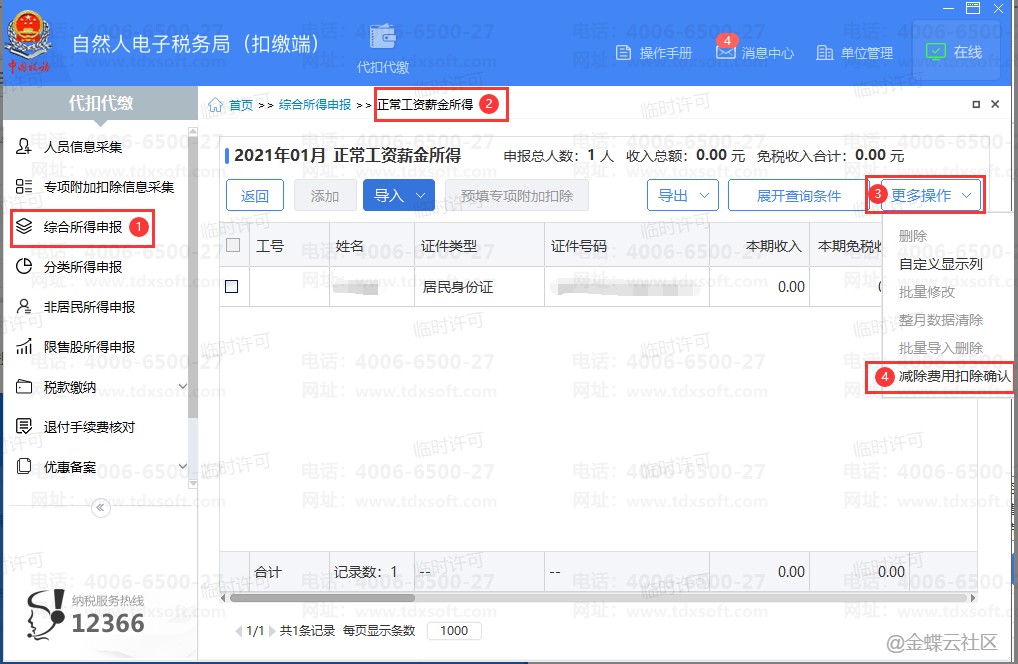This screenshot has height=664, width=1018.
Task: Open the 操作手册 manual icon
Action: click(x=624, y=53)
